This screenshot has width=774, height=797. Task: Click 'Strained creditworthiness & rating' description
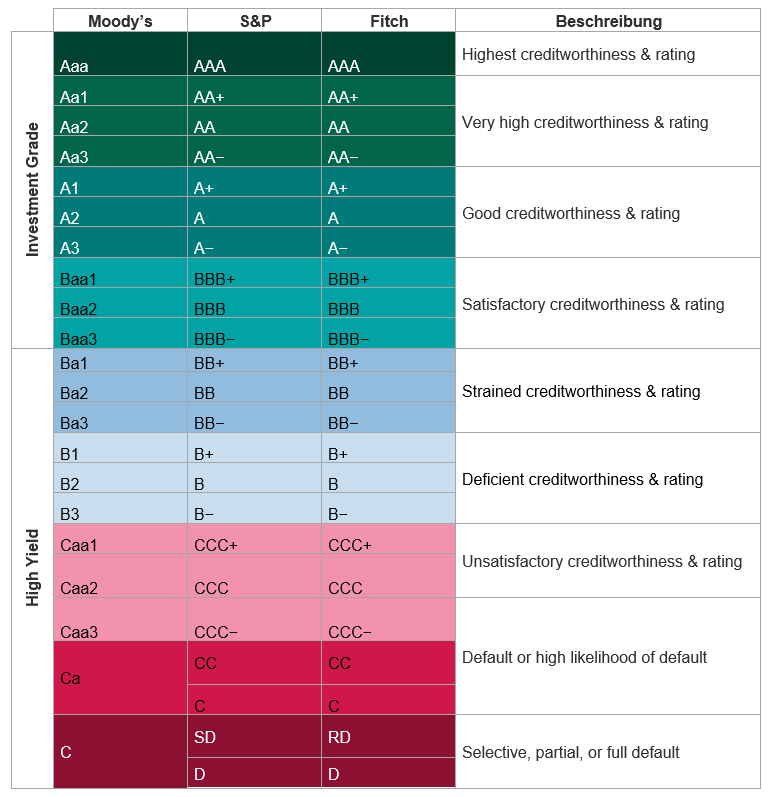(x=581, y=391)
